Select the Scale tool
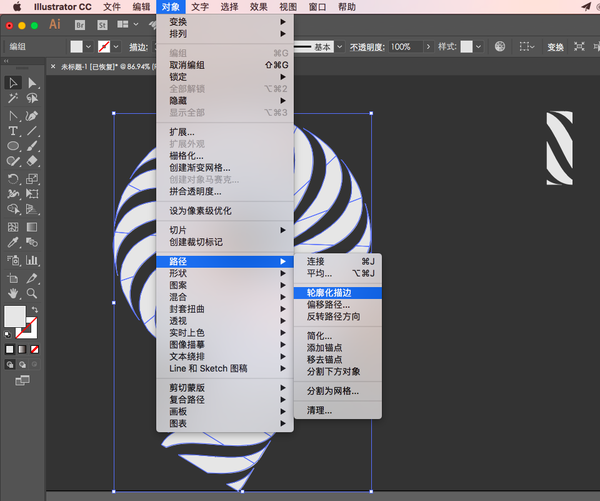Screen dimensions: 600x501 (32, 179)
